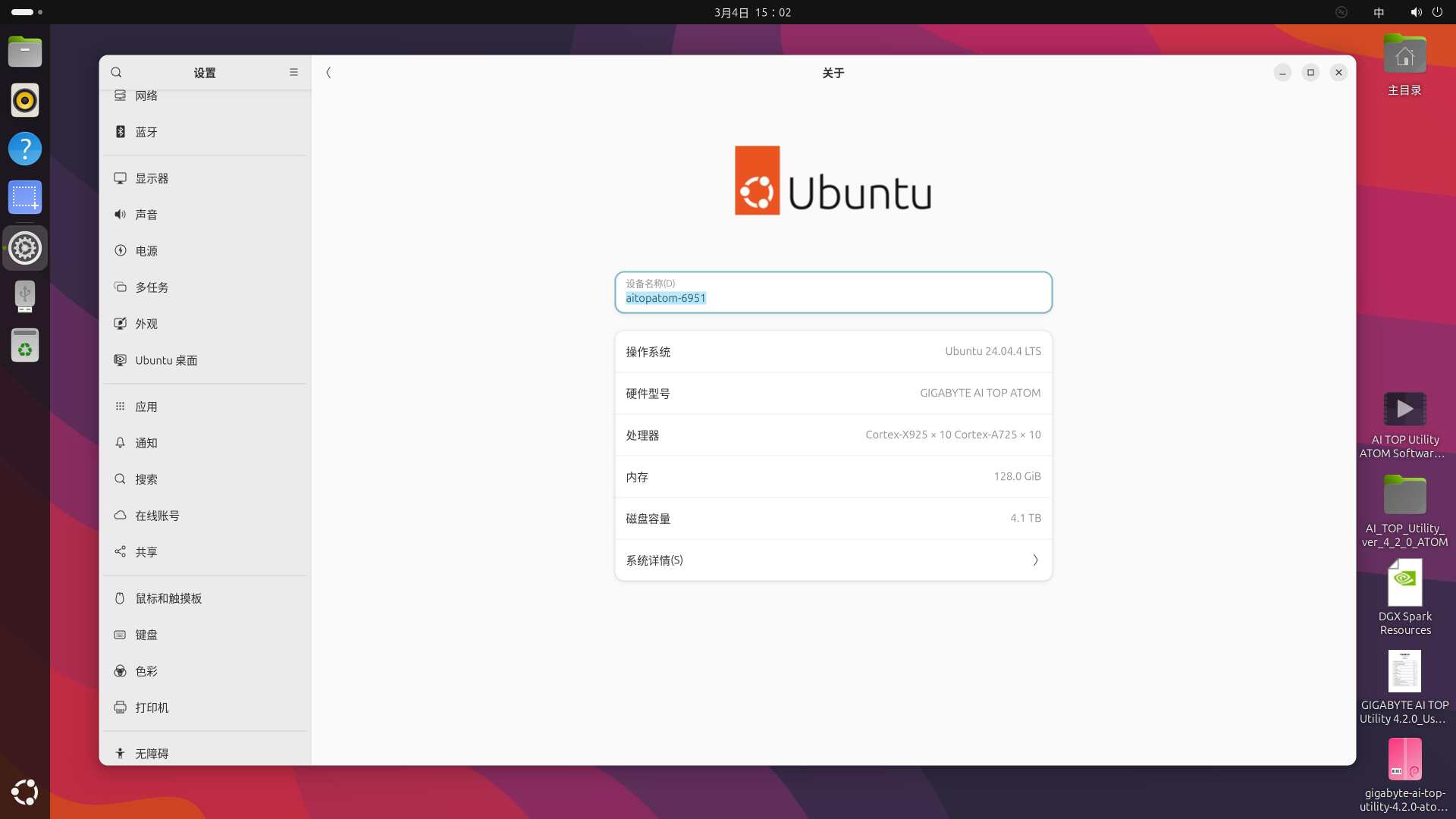Open the Sound (声音) settings panel
Viewport: 1456px width, 819px height.
[146, 215]
